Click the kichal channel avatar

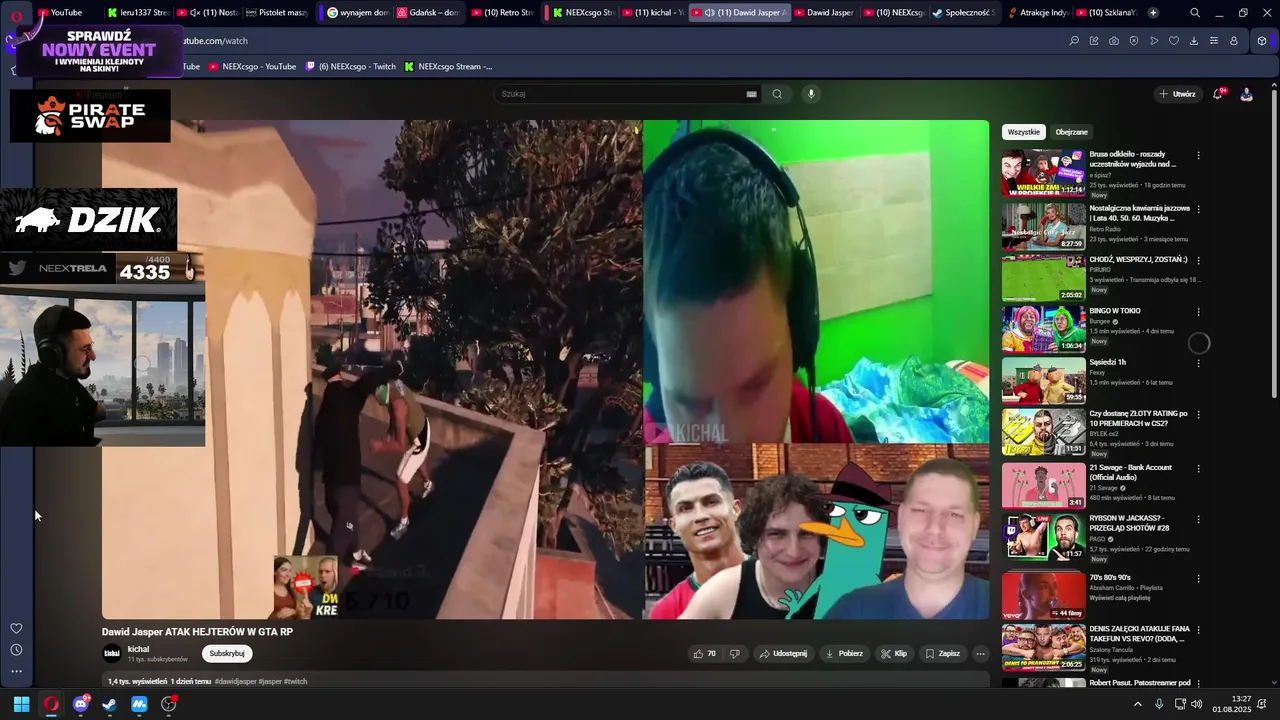(x=112, y=654)
